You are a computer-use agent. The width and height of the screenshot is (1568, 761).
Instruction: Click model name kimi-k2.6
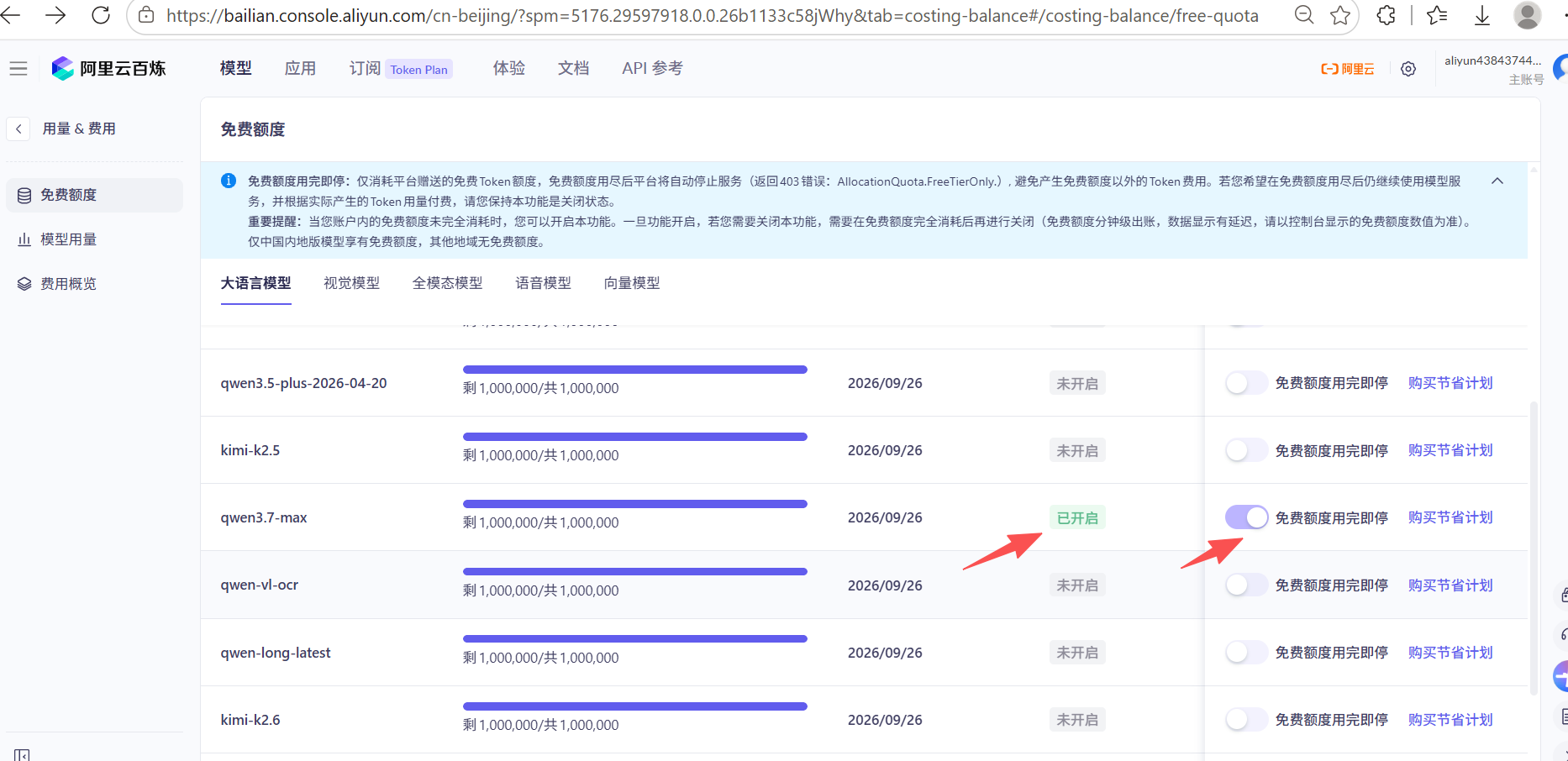click(250, 720)
